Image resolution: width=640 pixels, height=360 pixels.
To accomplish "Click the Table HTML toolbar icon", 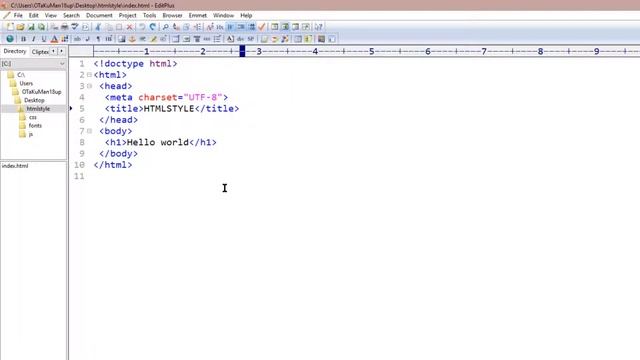I will (x=176, y=39).
